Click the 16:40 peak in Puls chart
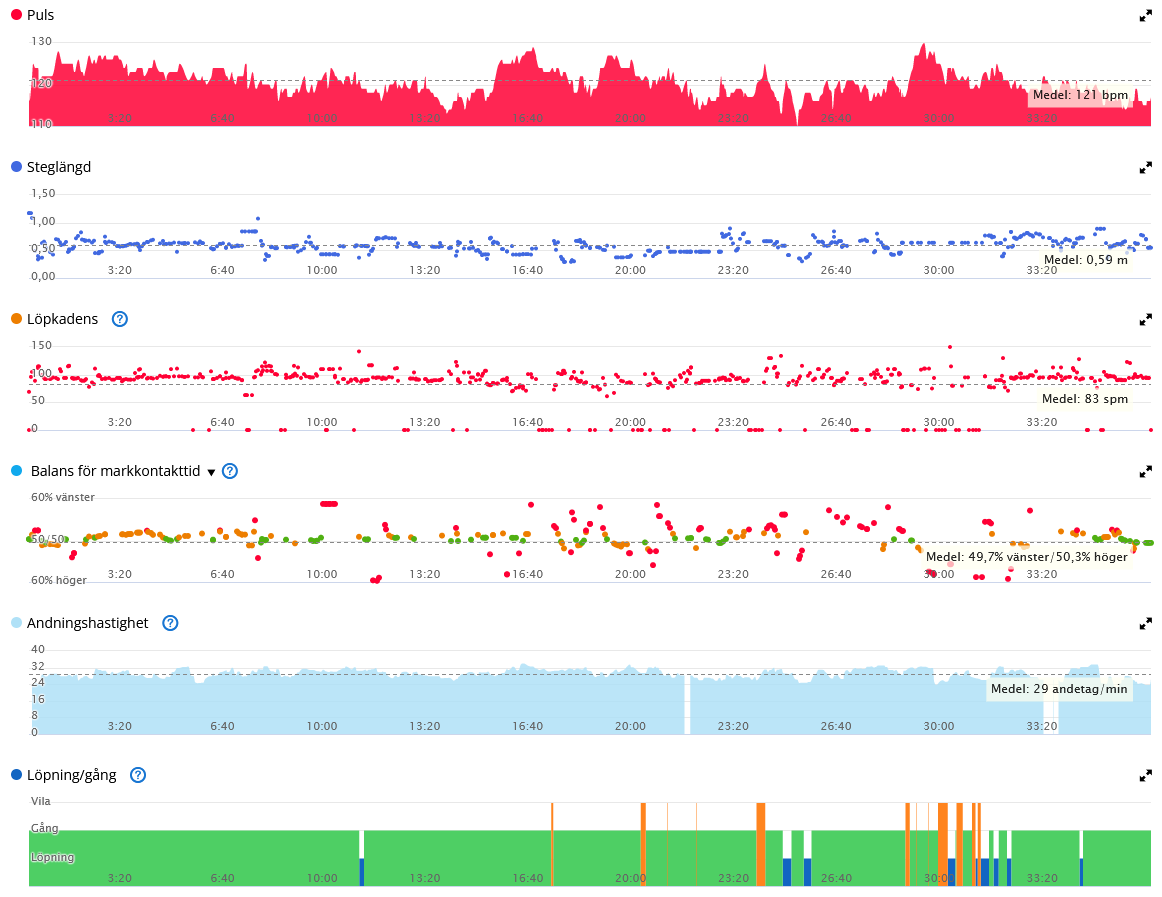 point(532,52)
